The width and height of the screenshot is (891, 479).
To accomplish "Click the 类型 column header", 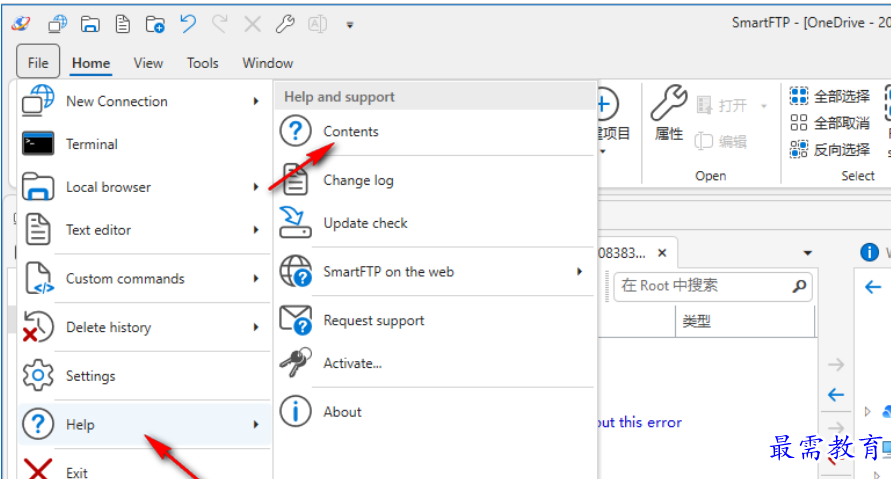I will [745, 322].
